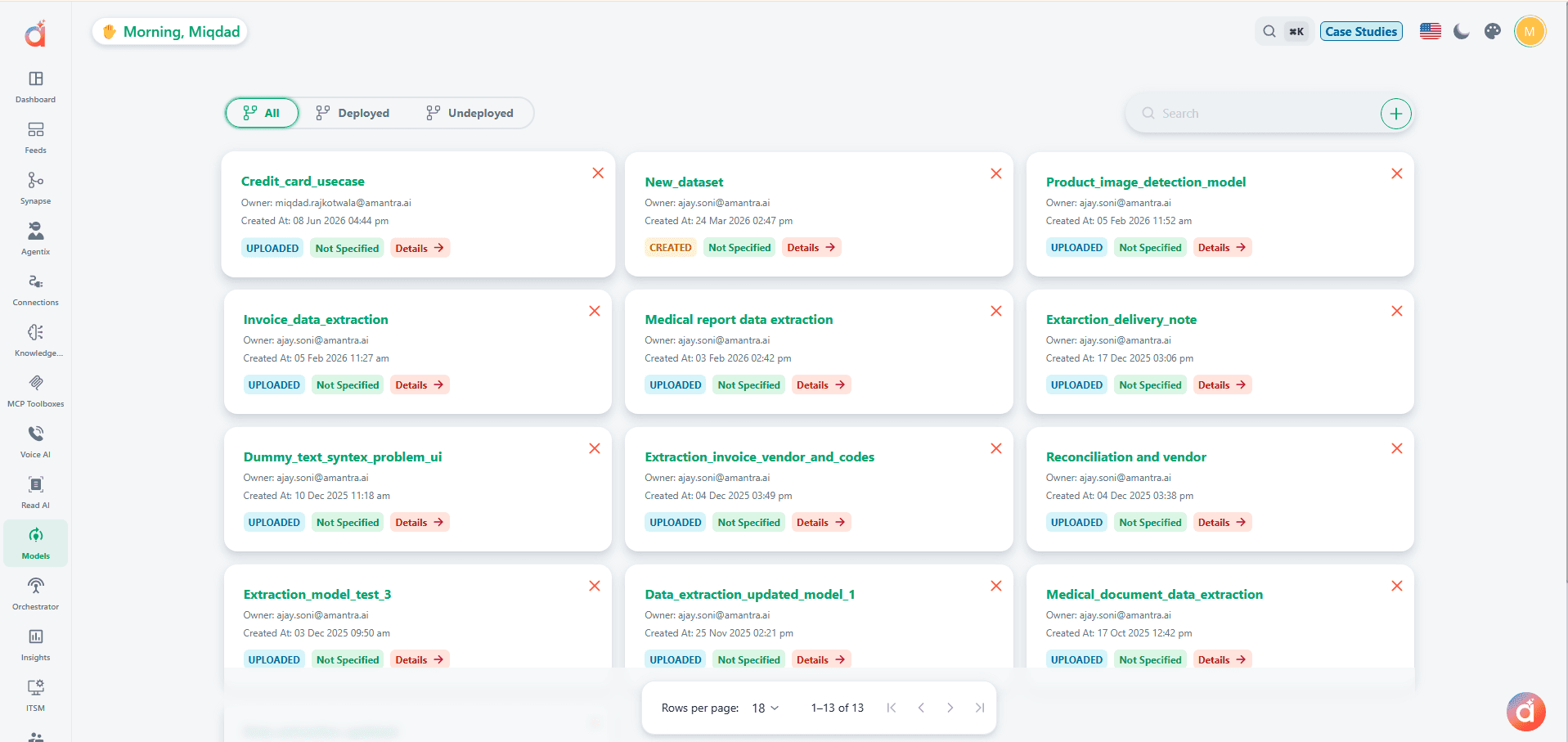The height and width of the screenshot is (742, 1568).
Task: Open Details for Invoice_data_extraction
Action: pyautogui.click(x=420, y=384)
